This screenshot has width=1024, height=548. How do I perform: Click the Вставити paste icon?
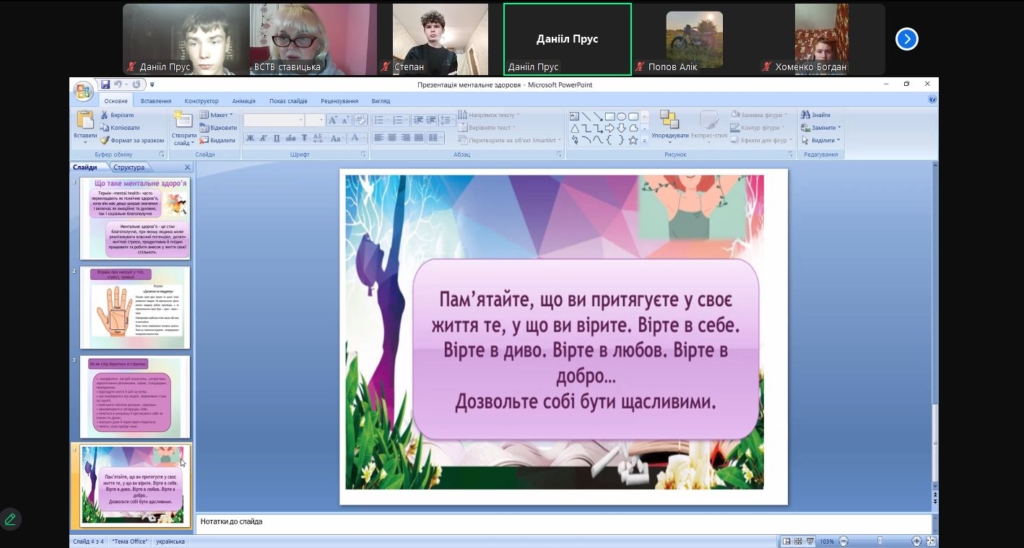tap(85, 121)
